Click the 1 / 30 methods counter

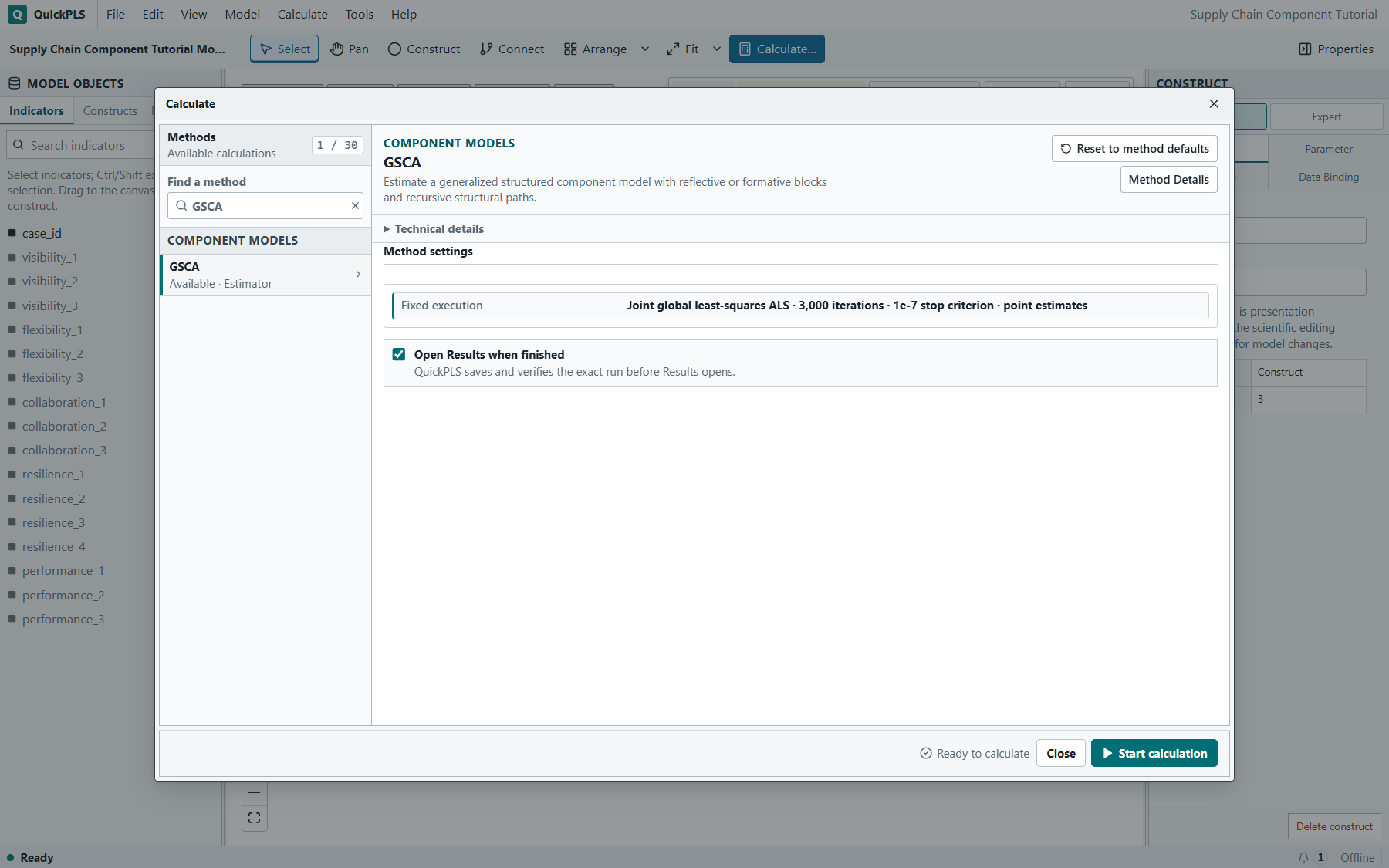pos(337,145)
